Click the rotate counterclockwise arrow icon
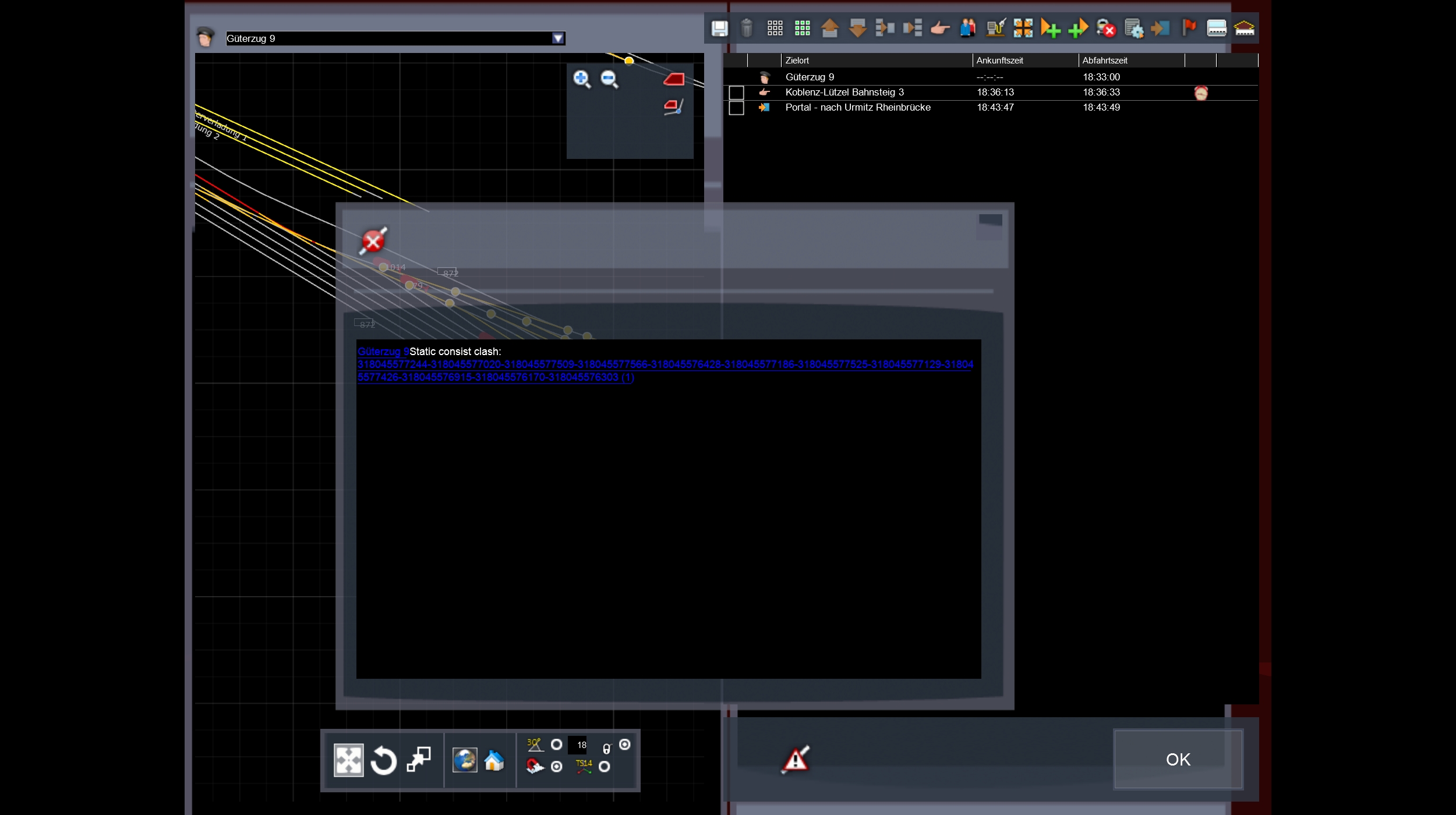Viewport: 1456px width, 815px height. 383,760
